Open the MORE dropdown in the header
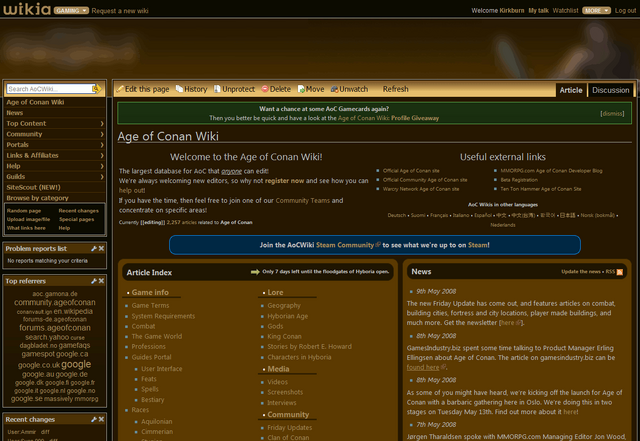 (596, 11)
